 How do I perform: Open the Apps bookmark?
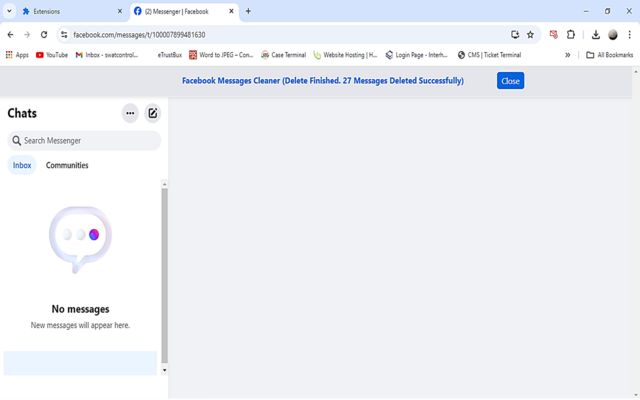[x=17, y=55]
